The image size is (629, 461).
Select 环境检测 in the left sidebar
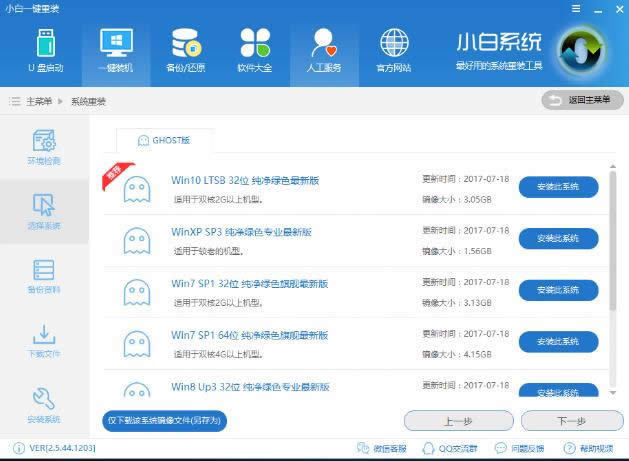click(x=44, y=147)
